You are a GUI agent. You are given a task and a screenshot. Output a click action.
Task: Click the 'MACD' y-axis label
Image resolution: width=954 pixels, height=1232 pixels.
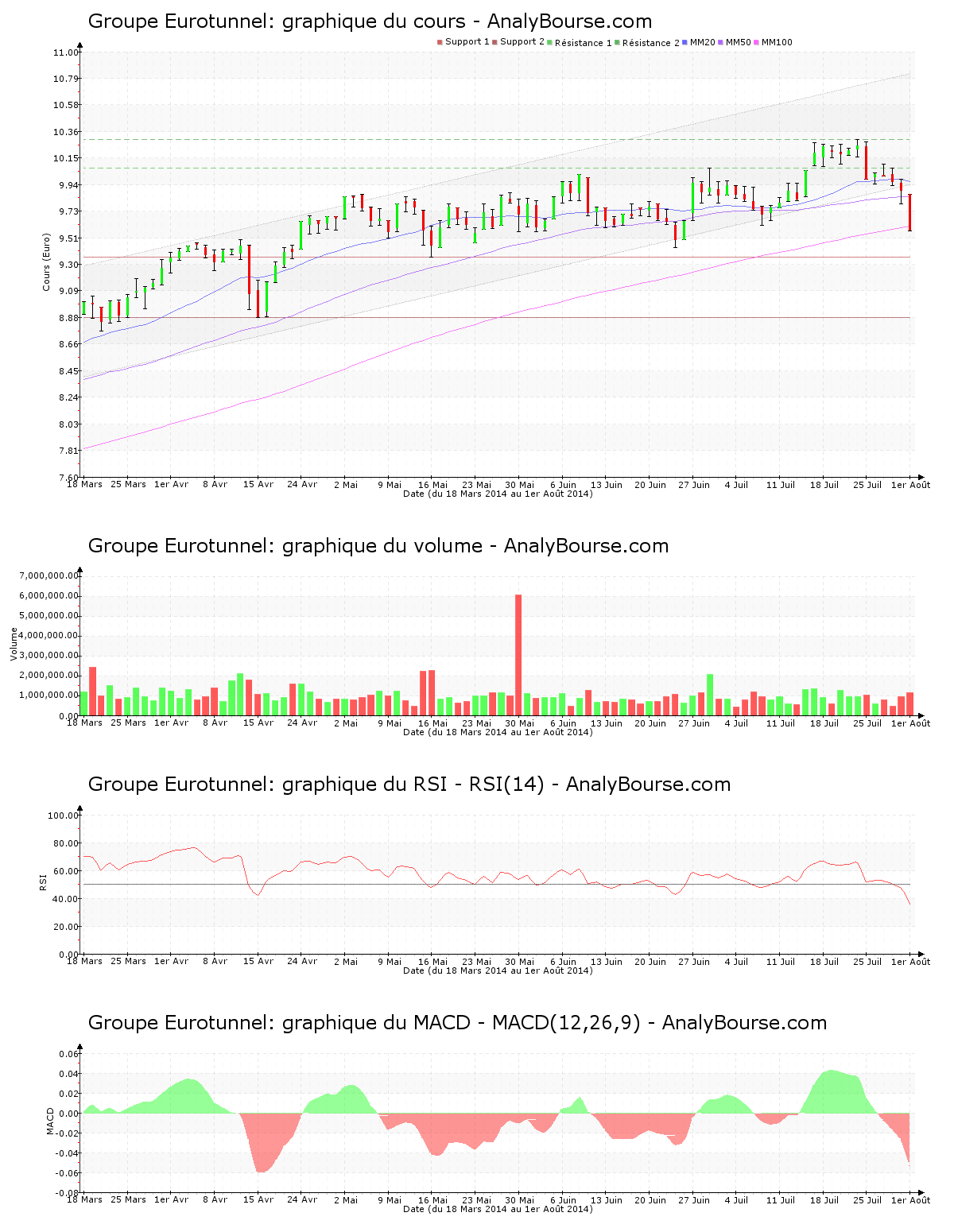[49, 1121]
